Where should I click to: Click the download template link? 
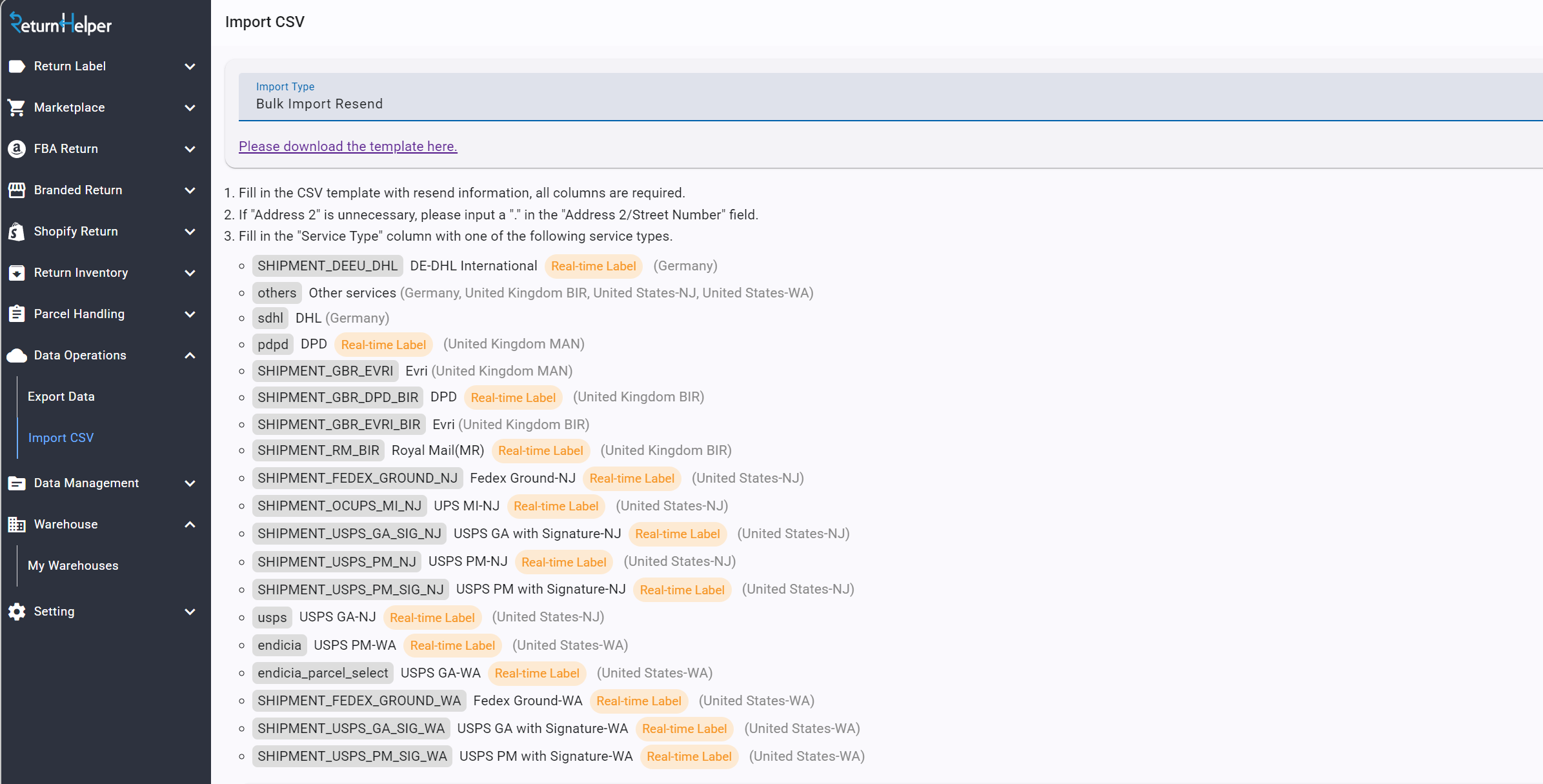[348, 146]
